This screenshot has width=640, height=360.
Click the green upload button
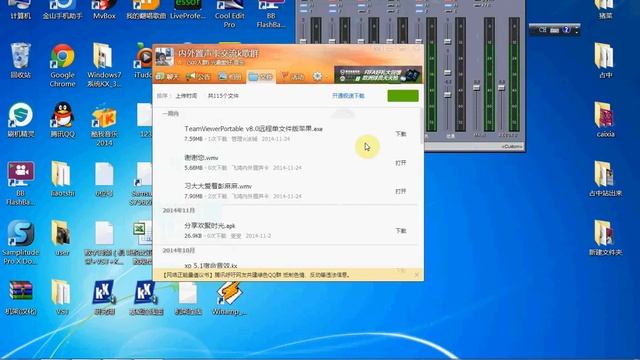403,96
